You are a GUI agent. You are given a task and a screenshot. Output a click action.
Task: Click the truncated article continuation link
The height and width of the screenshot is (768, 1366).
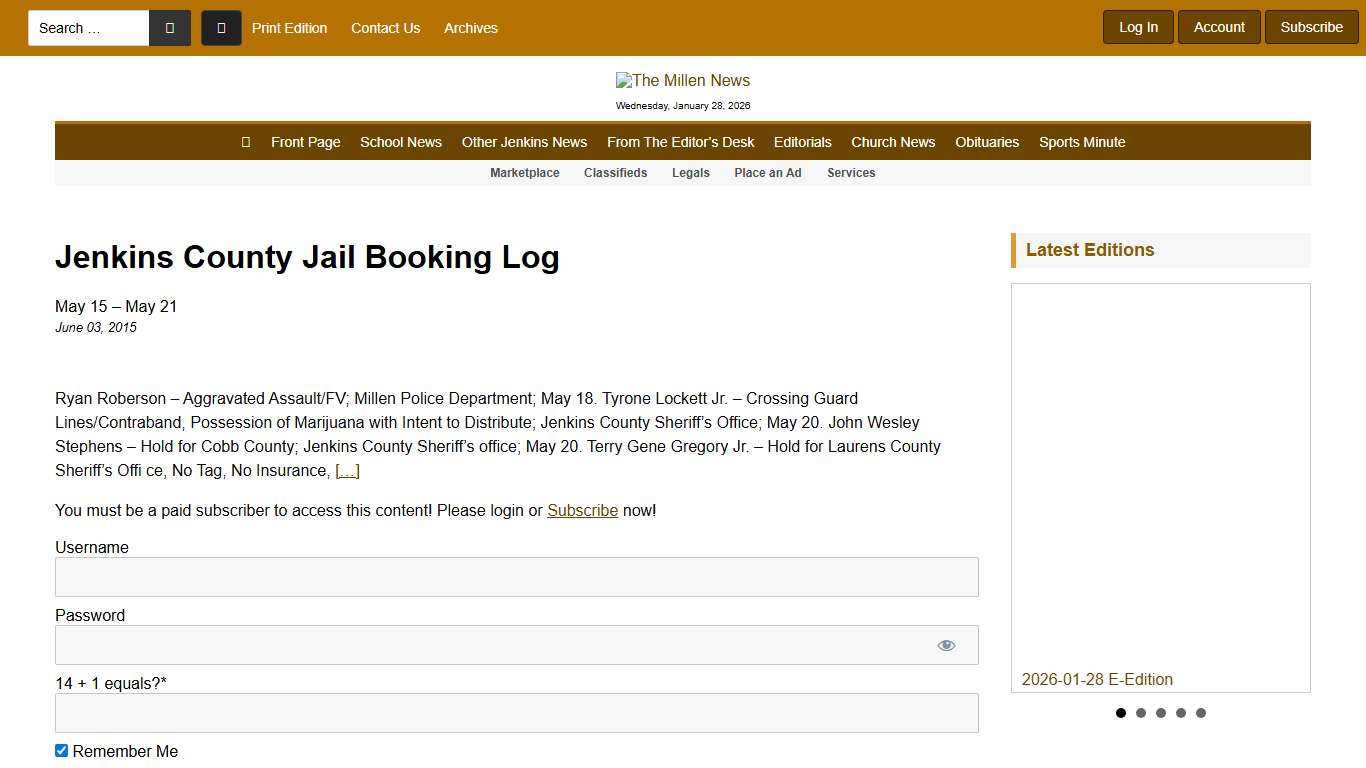tap(346, 470)
